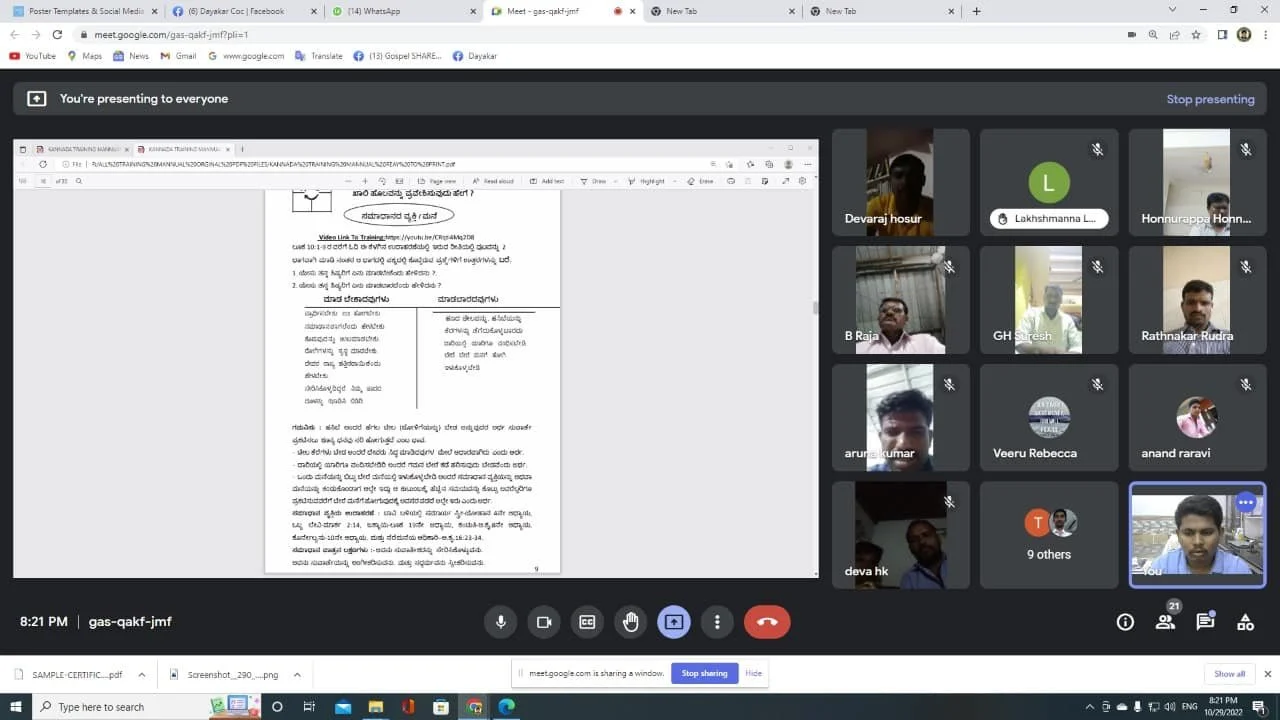
Task: Open meeting details info icon
Action: tap(1125, 622)
